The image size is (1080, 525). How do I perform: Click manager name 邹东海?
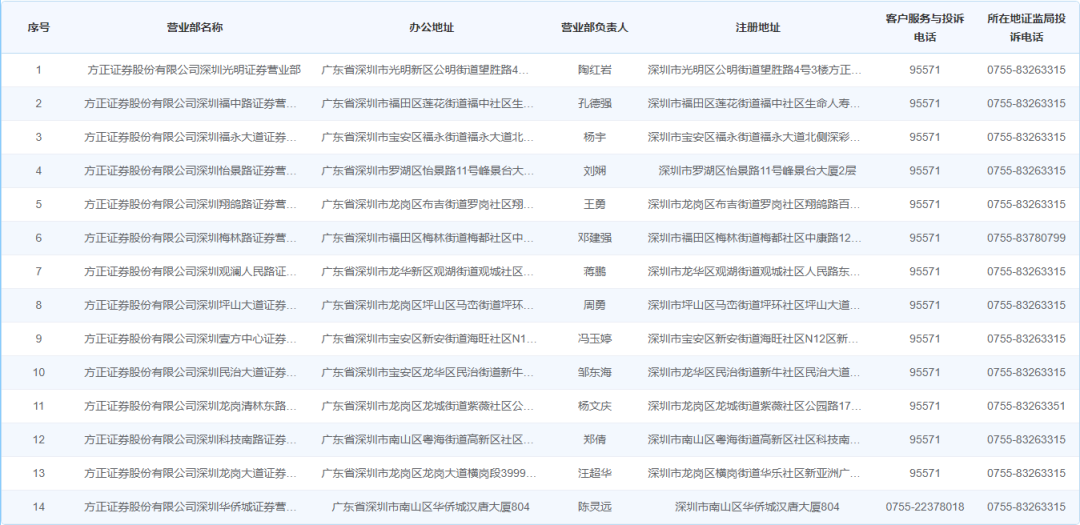tap(594, 373)
